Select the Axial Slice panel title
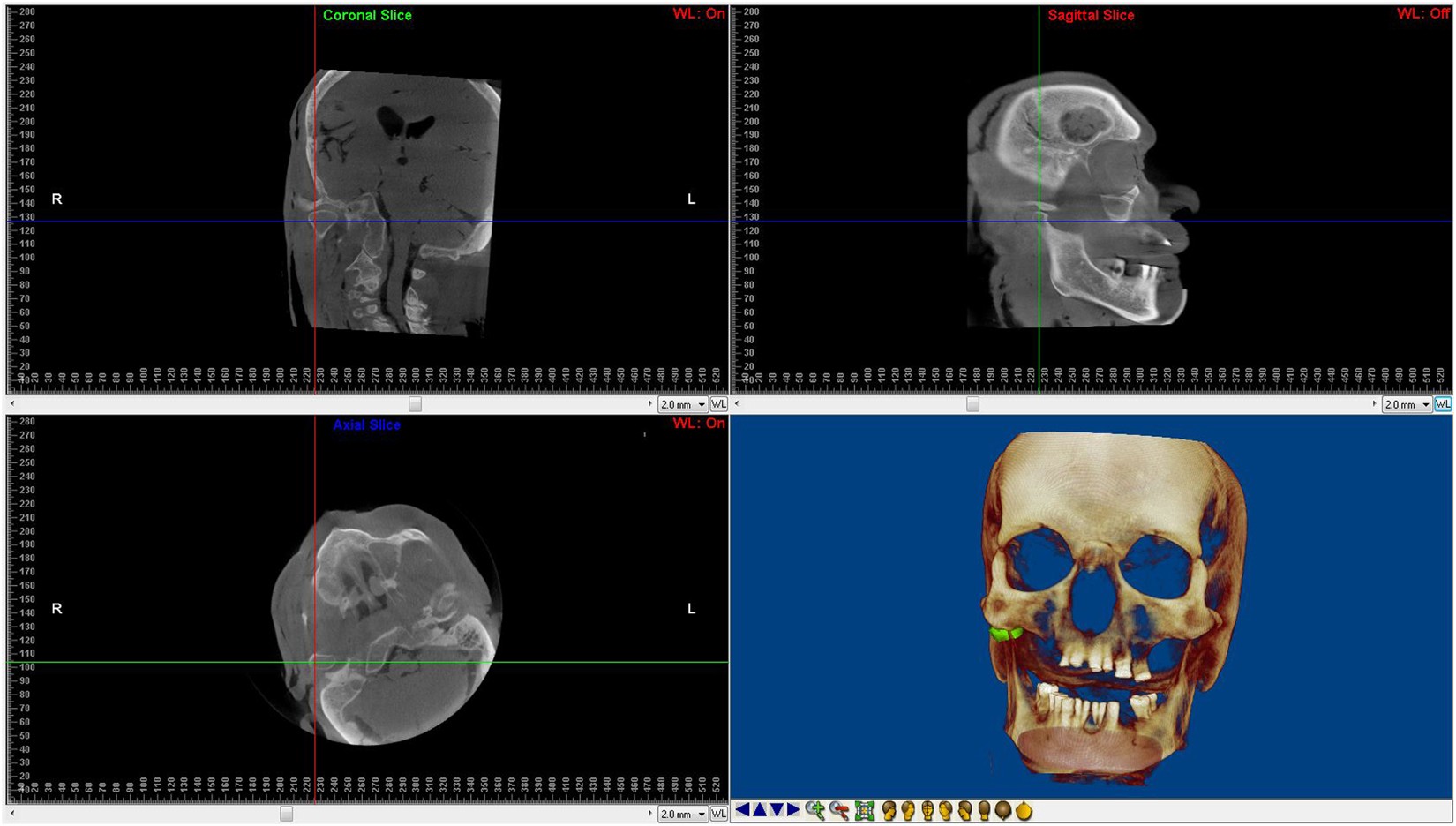The width and height of the screenshot is (1456, 826). (x=367, y=424)
